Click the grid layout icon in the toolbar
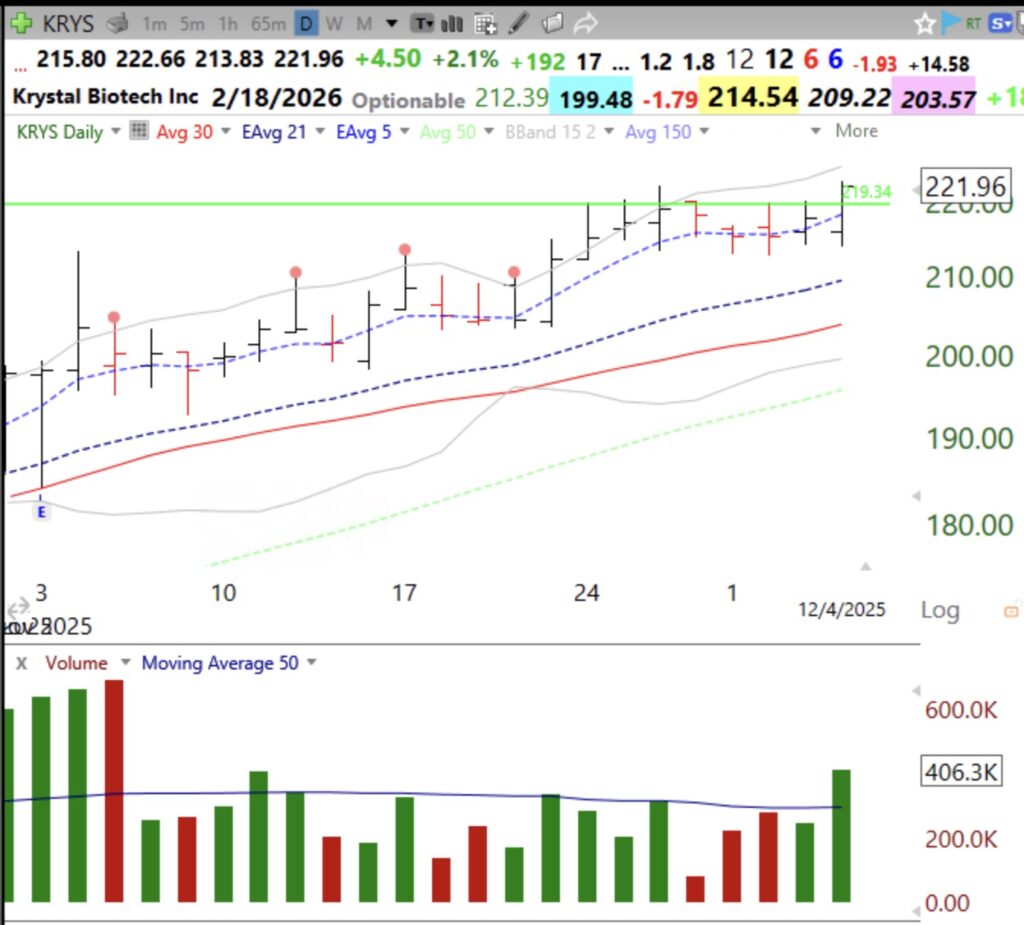1024x925 pixels. point(483,22)
